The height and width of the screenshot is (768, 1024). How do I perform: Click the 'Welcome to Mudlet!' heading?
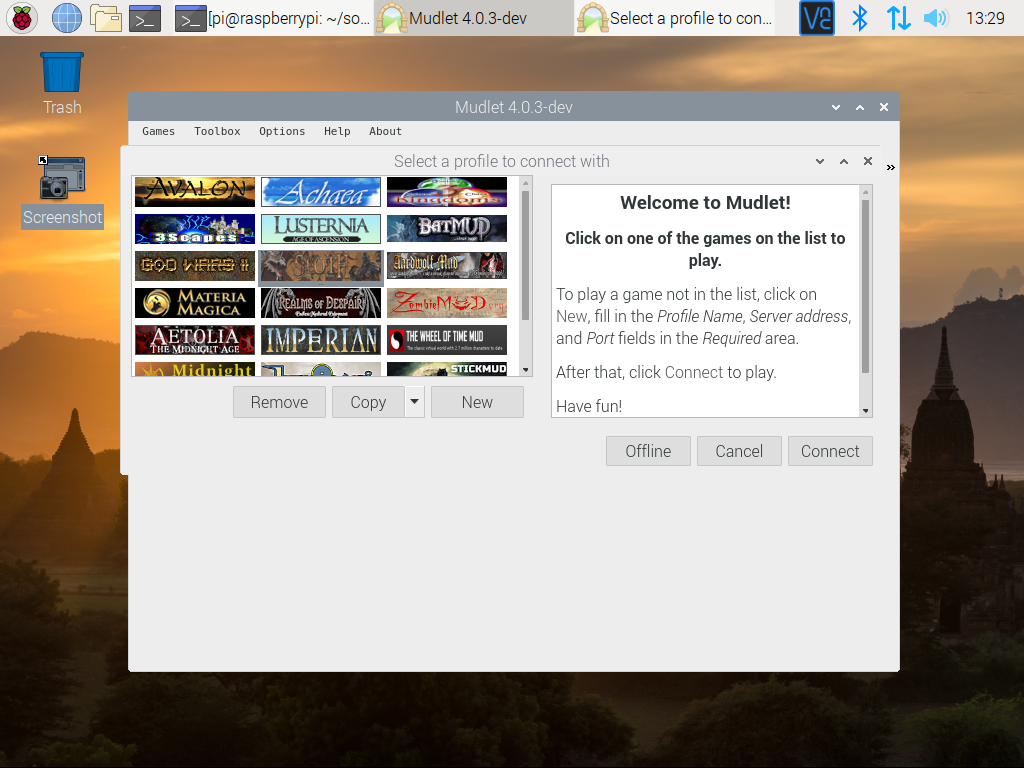[705, 203]
